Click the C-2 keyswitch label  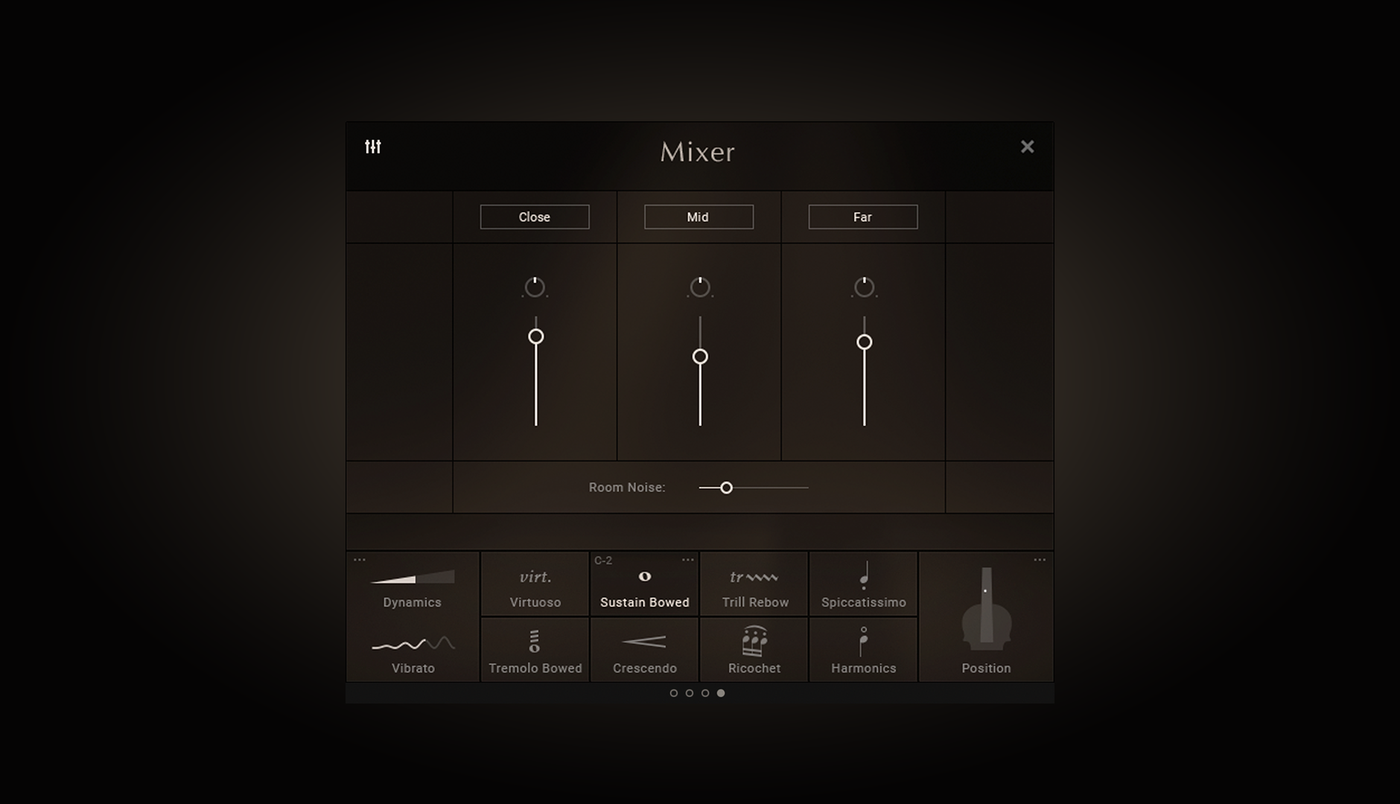point(603,561)
